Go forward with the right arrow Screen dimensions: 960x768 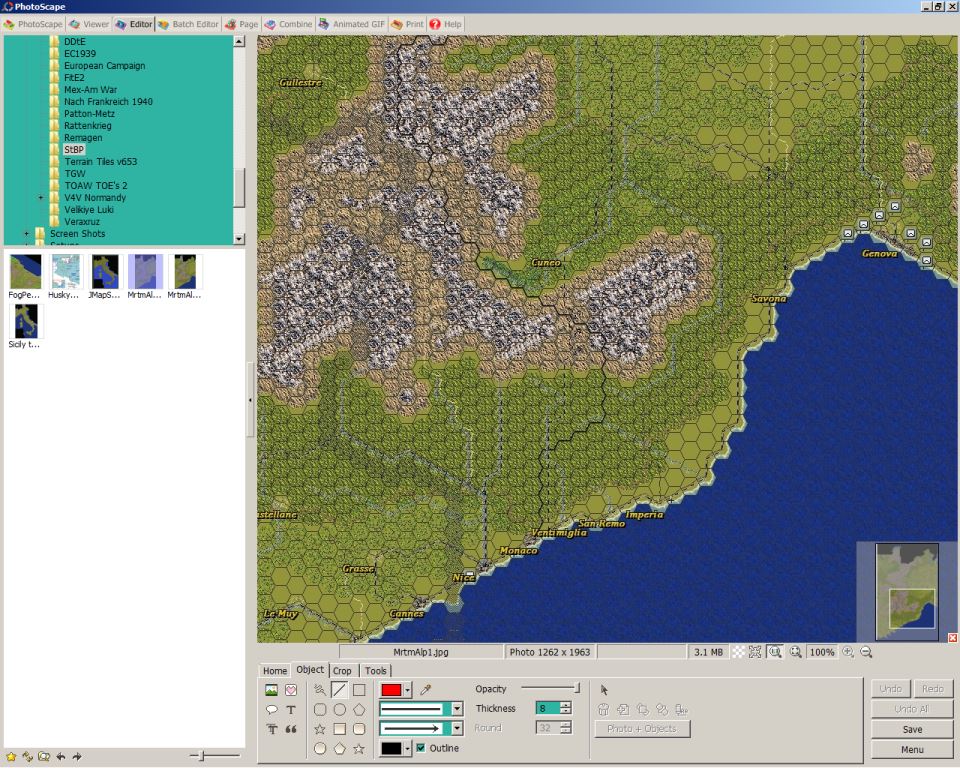click(x=77, y=756)
